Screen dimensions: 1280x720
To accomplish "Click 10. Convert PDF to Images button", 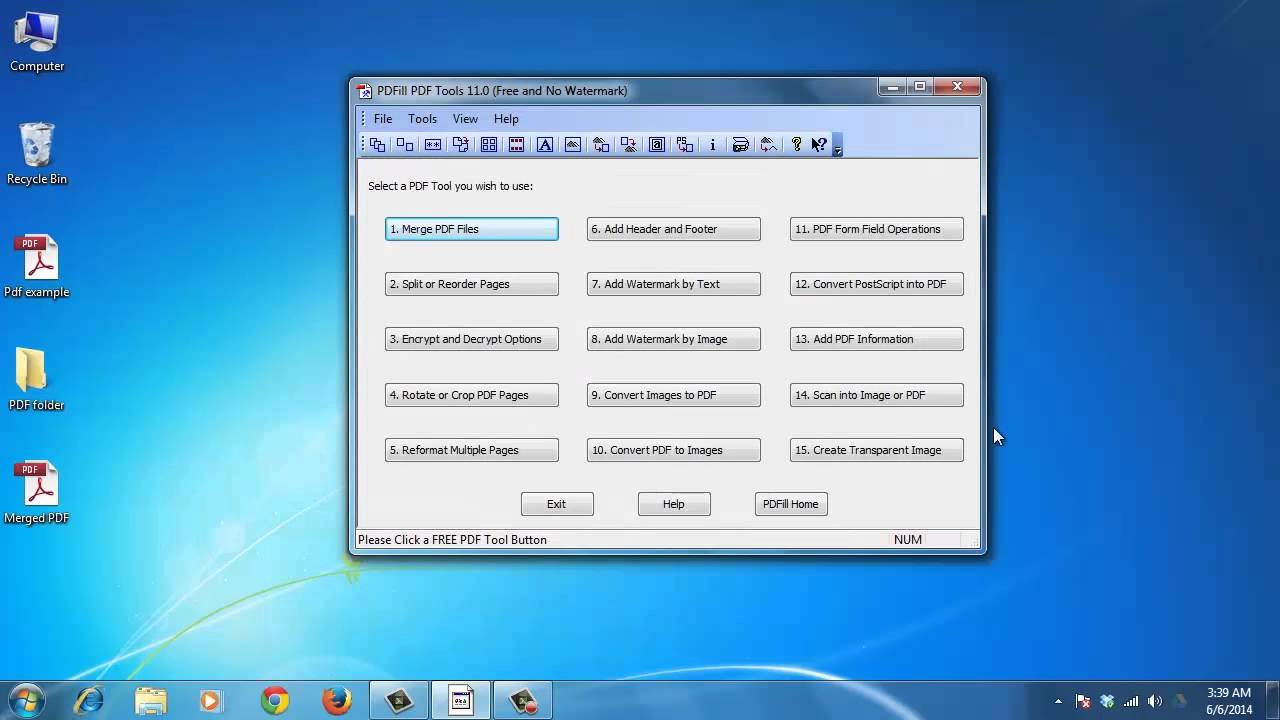I will 674,450.
